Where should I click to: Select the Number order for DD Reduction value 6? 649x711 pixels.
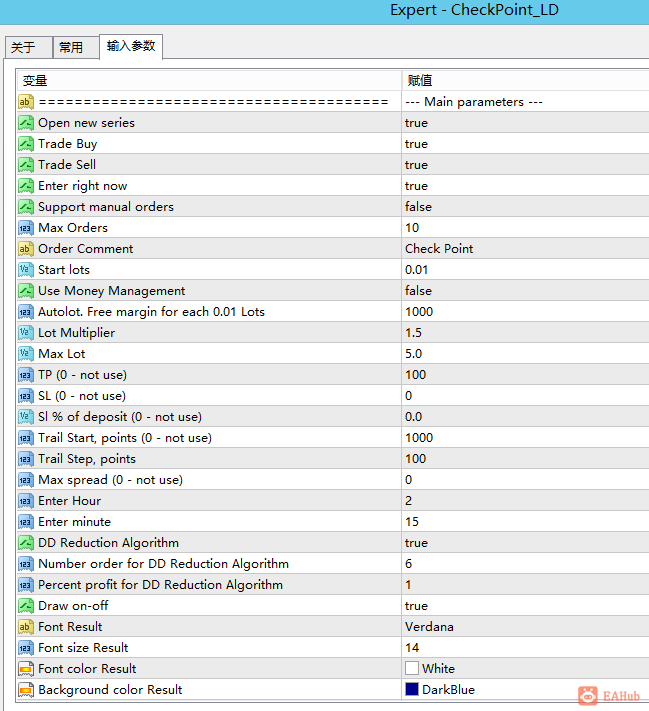click(409, 564)
